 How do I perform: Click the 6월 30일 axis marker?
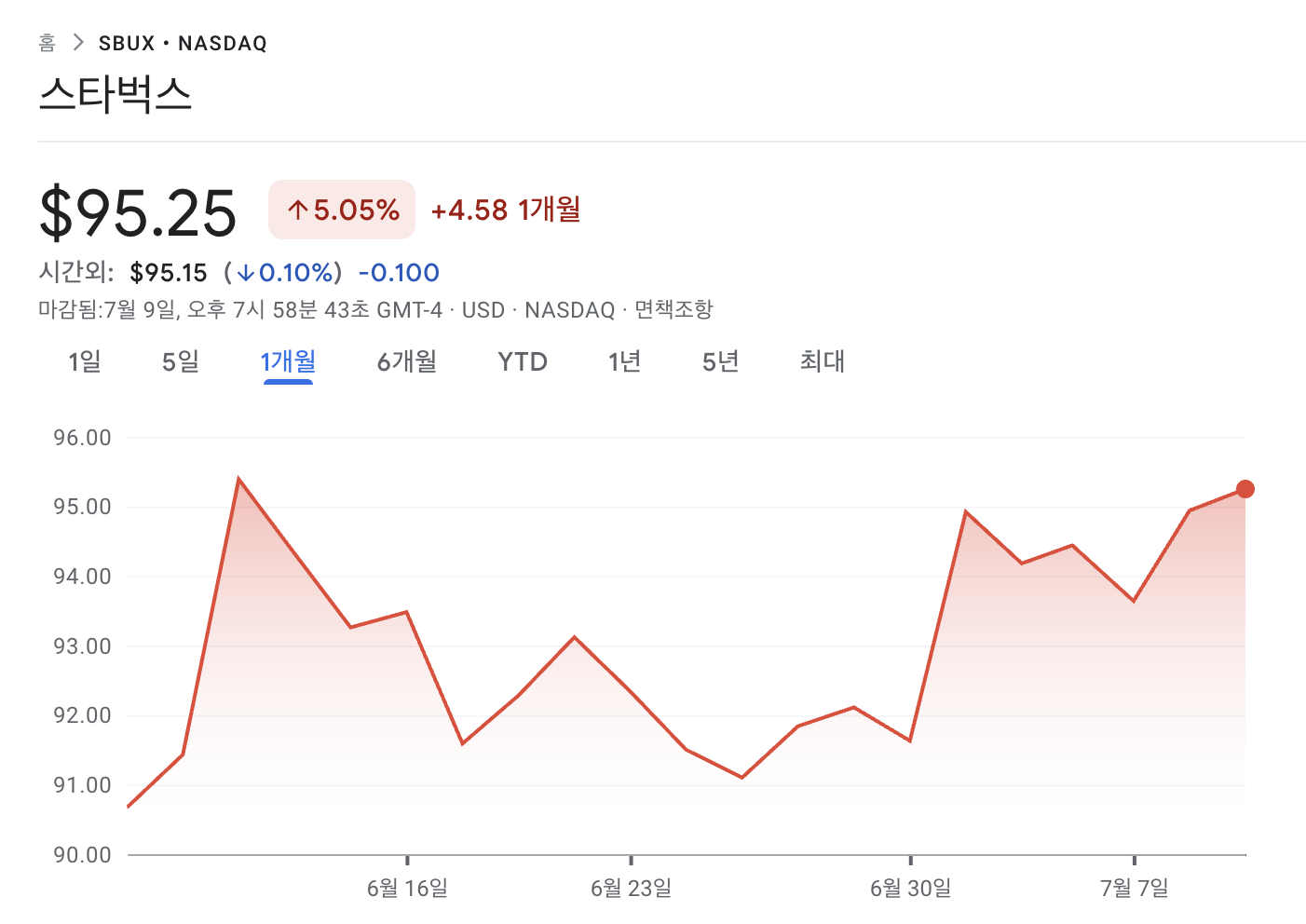pos(910,888)
